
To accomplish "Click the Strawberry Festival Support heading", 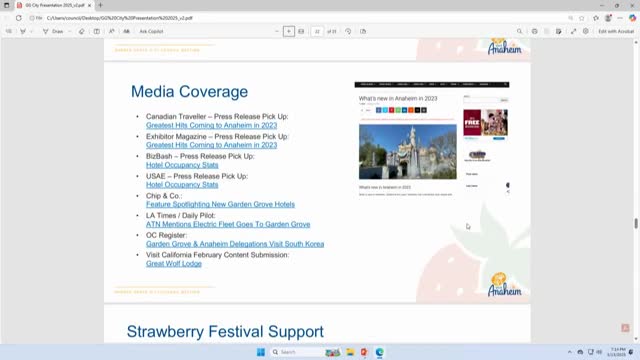I will pyautogui.click(x=225, y=331).
